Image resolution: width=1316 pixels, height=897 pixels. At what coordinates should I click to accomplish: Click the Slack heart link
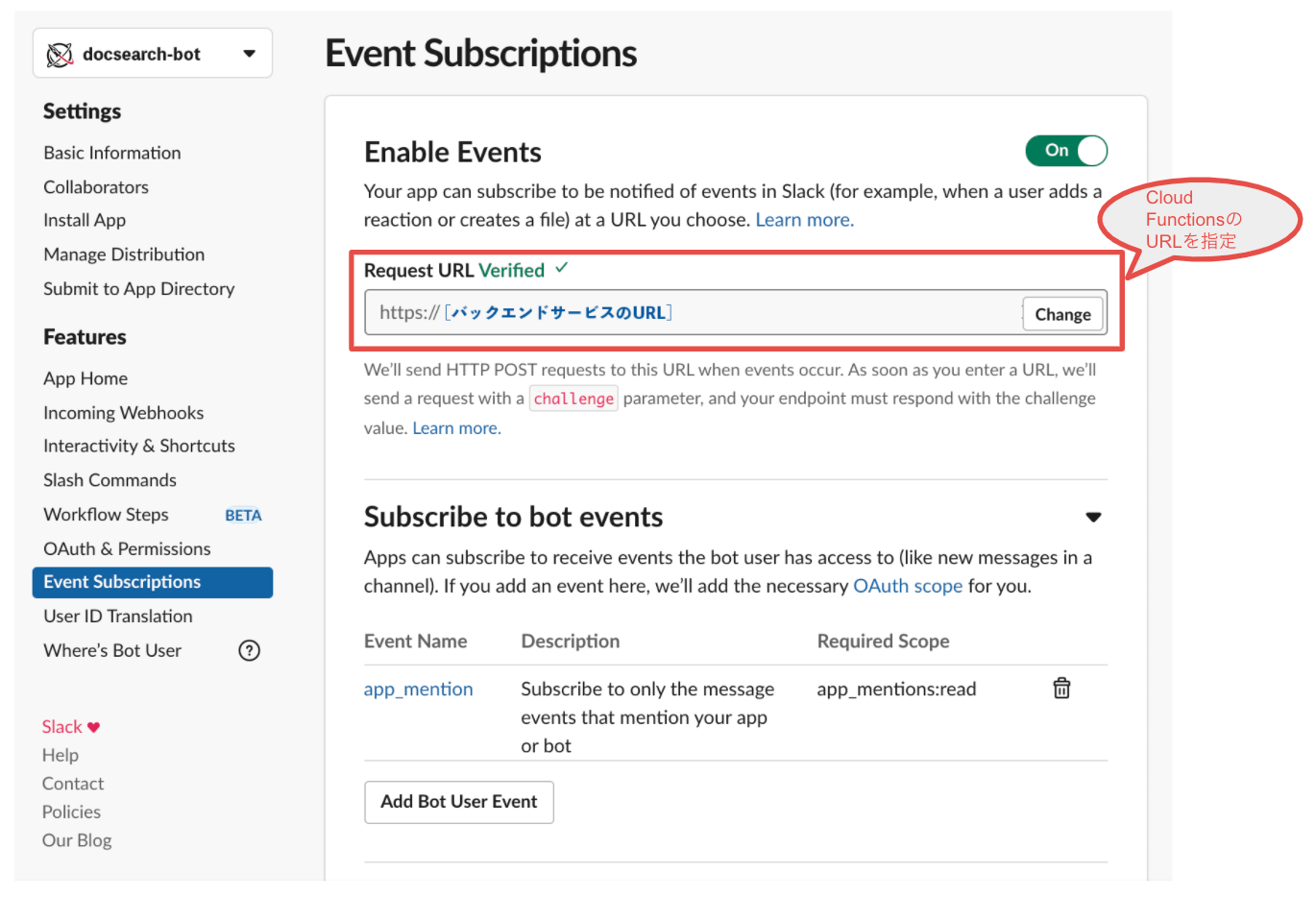coord(71,727)
